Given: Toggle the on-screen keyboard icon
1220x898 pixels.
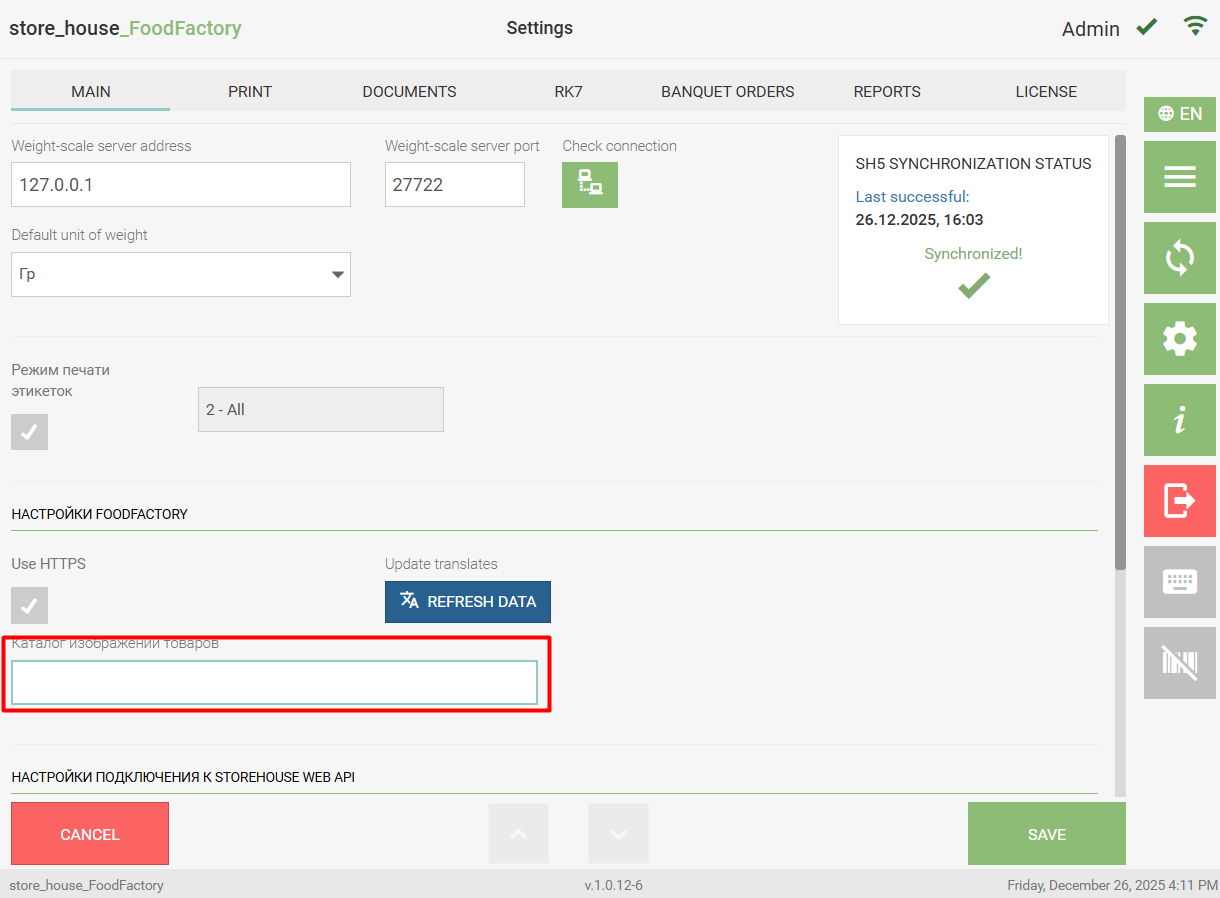Looking at the screenshot, I should pos(1179,581).
